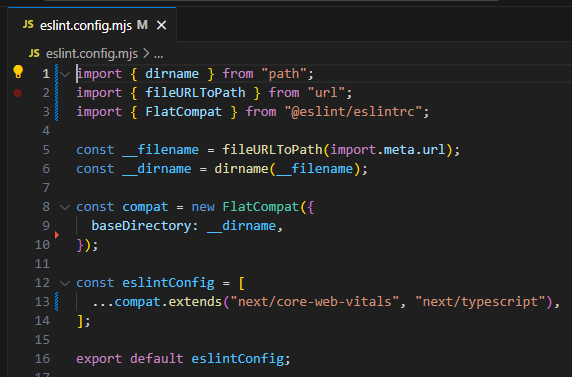This screenshot has height=377, width=572.
Task: Click the string "next/core-web-vitals"
Action: coord(314,302)
